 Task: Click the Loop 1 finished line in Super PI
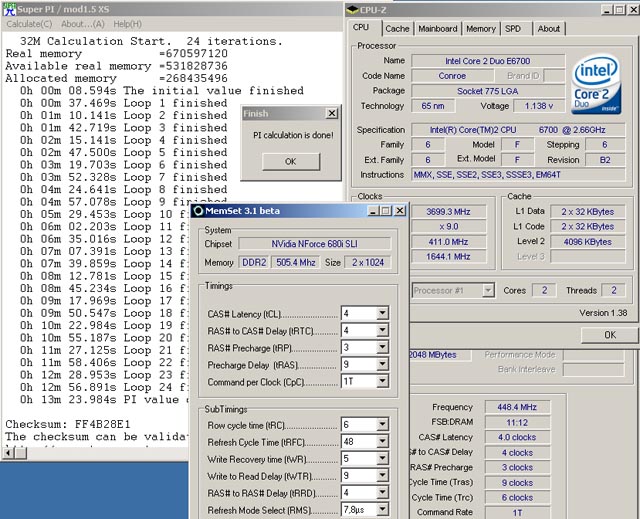(x=123, y=103)
